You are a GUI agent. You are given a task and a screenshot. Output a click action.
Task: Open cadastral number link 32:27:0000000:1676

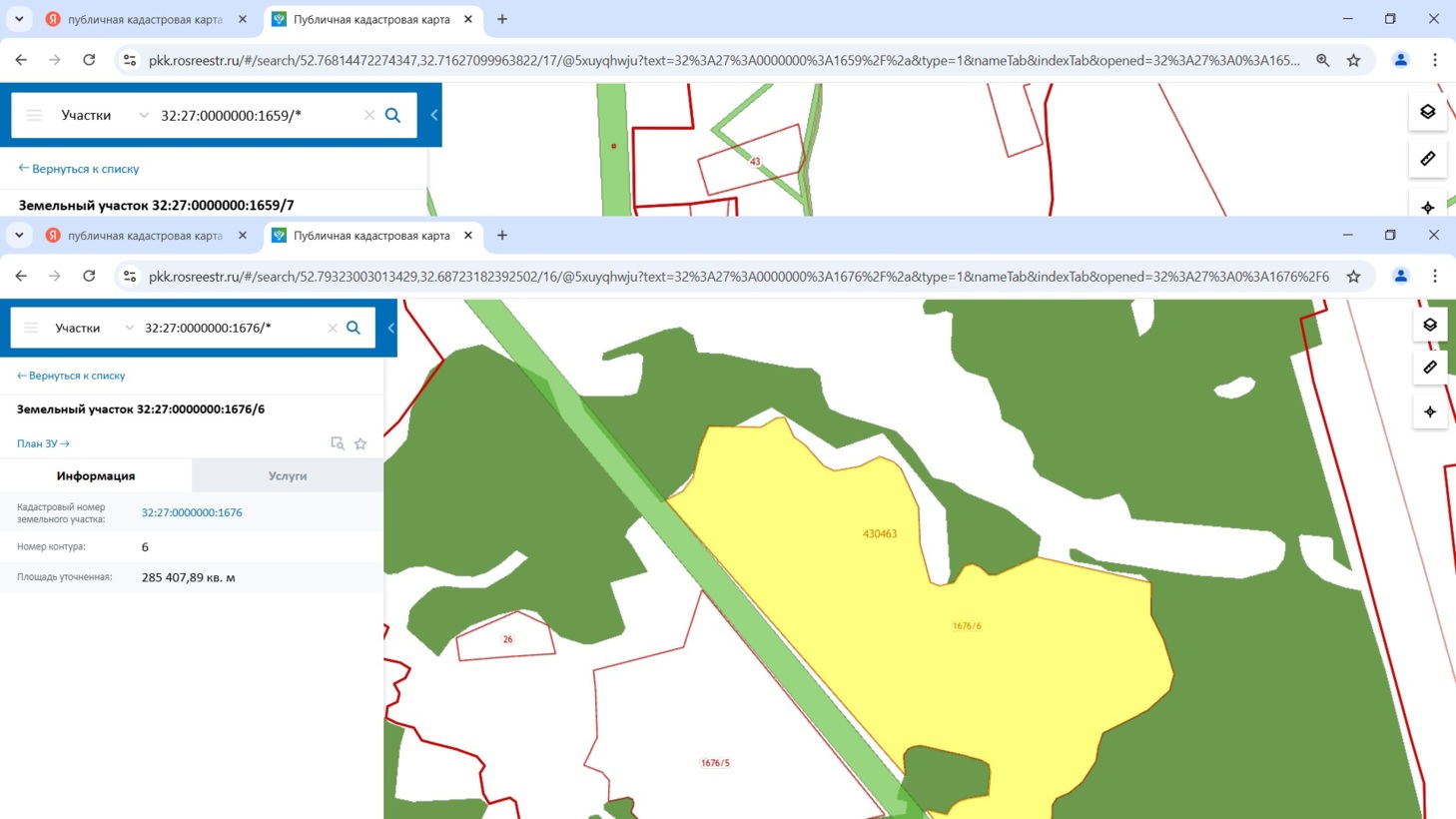click(192, 512)
